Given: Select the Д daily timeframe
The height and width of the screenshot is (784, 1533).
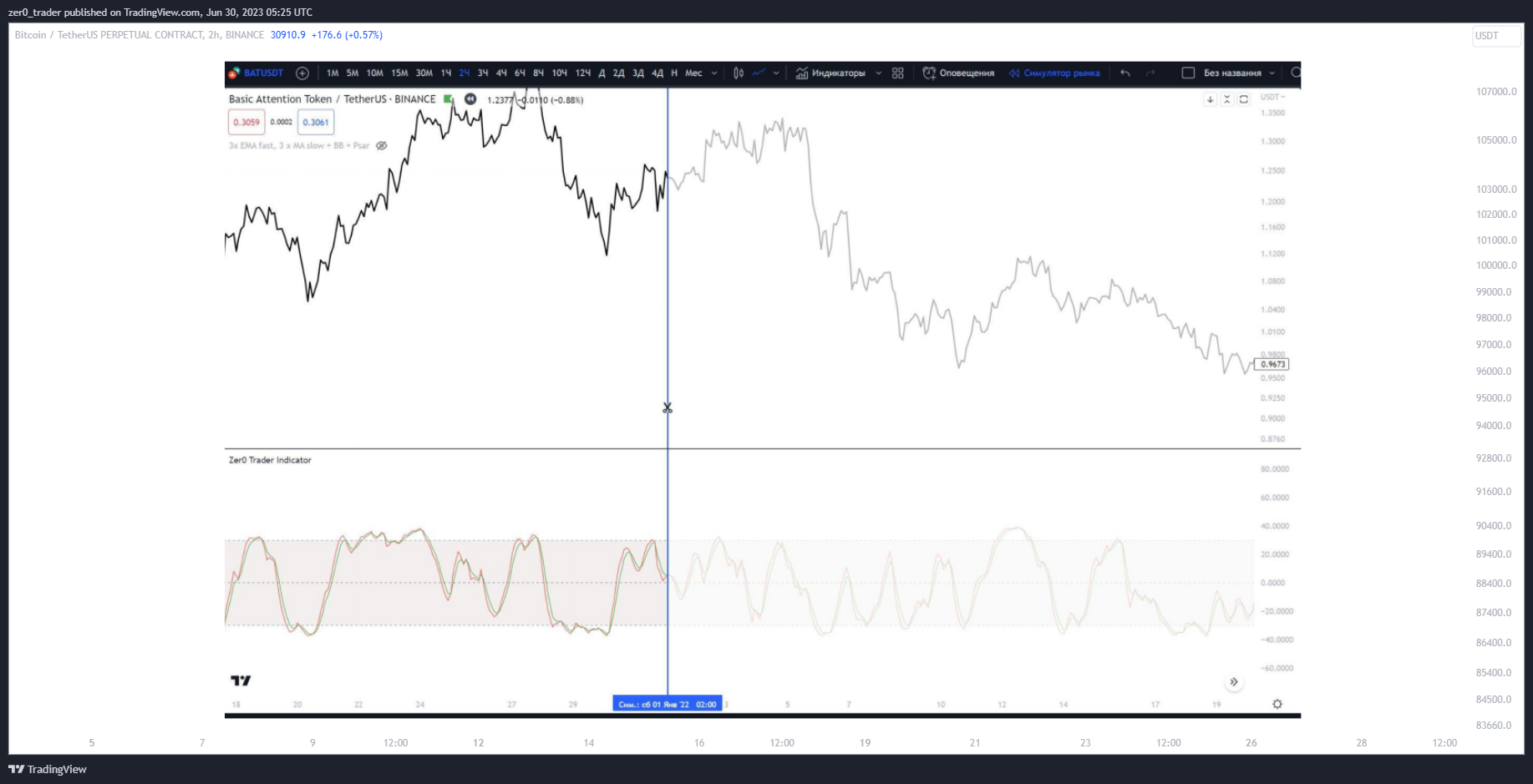Looking at the screenshot, I should tap(602, 73).
